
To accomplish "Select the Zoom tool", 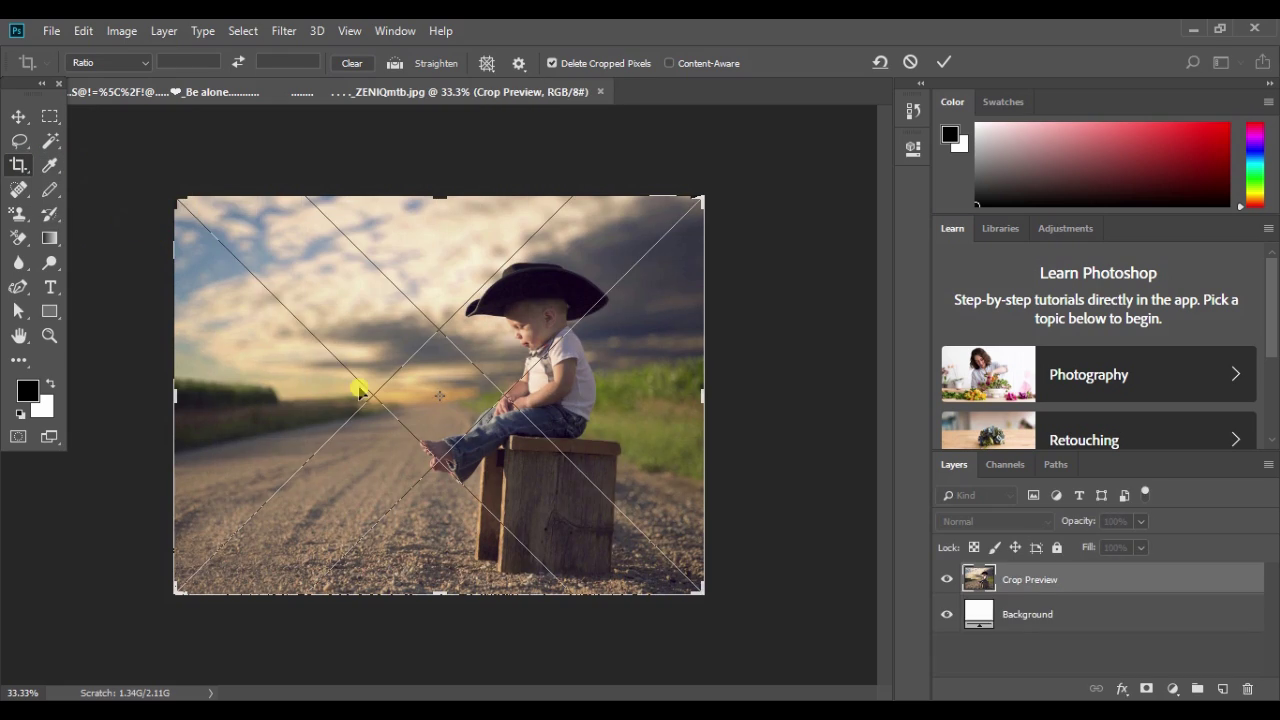I will 50,336.
